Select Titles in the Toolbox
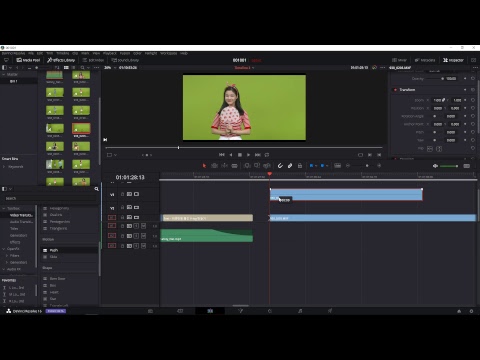 pyautogui.click(x=14, y=229)
